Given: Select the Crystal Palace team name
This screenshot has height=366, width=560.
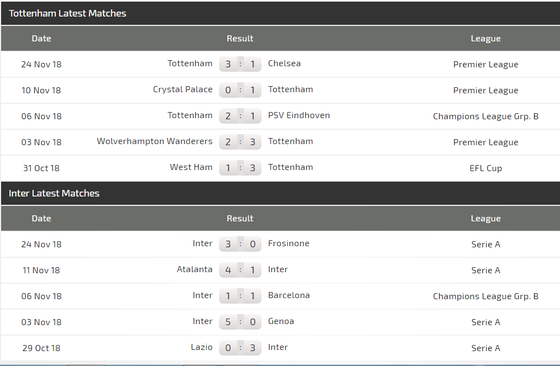Looking at the screenshot, I should click(182, 90).
